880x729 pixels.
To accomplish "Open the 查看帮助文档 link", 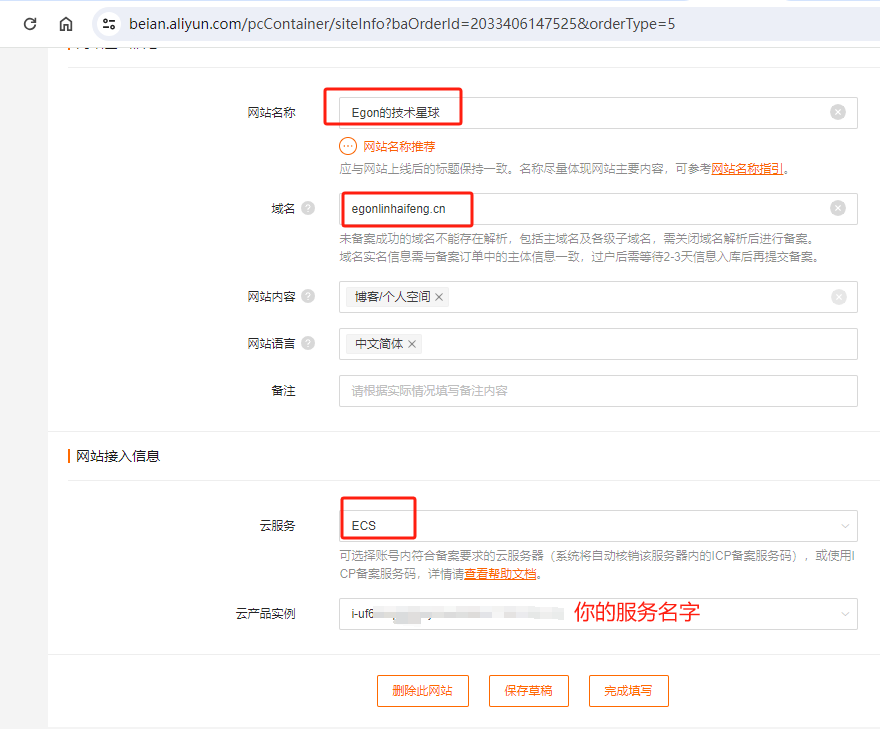I will pyautogui.click(x=500, y=575).
